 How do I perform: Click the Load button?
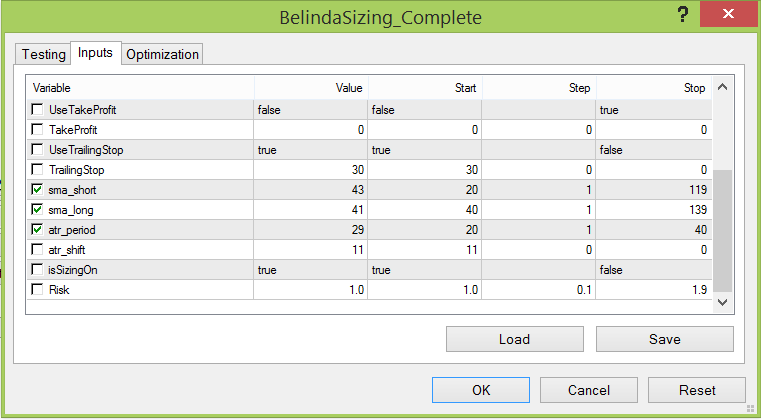point(514,339)
